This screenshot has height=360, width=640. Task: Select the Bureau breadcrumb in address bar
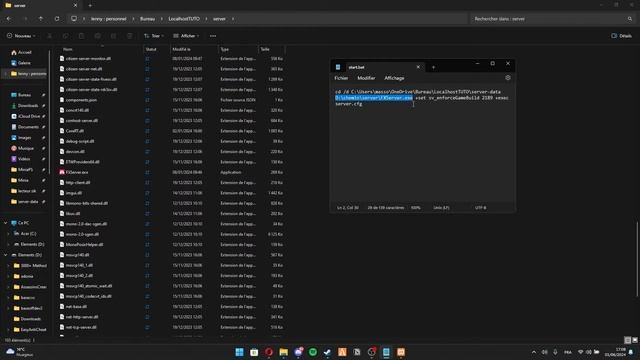click(147, 19)
